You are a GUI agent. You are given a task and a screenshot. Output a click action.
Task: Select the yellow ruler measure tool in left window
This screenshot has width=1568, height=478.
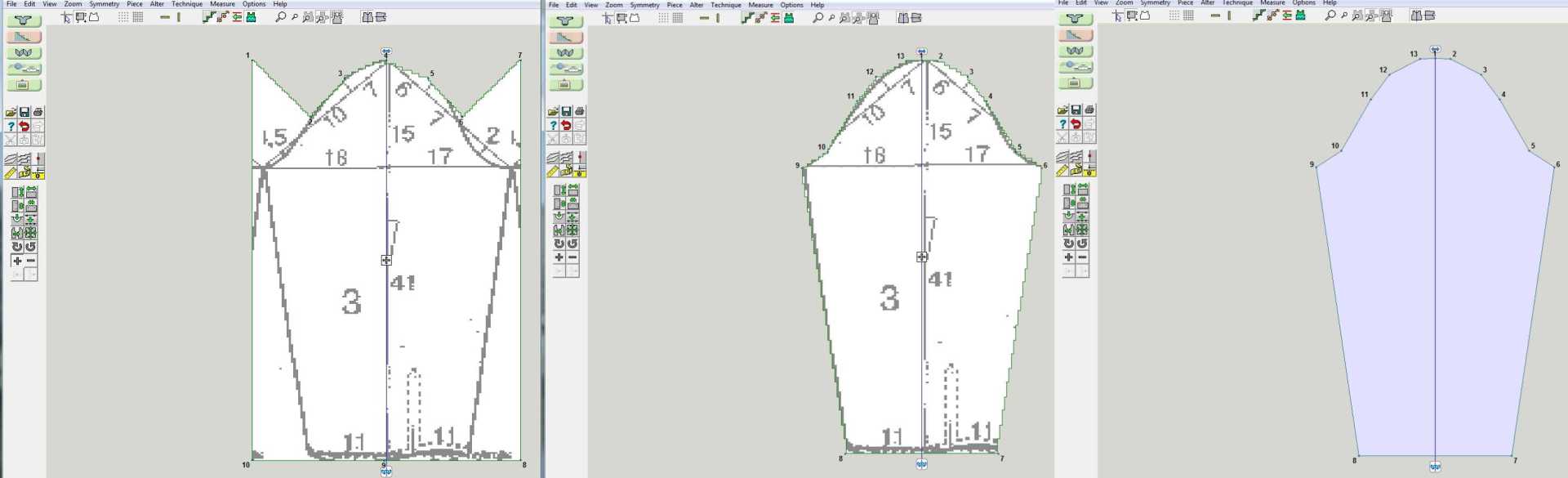coord(11,173)
